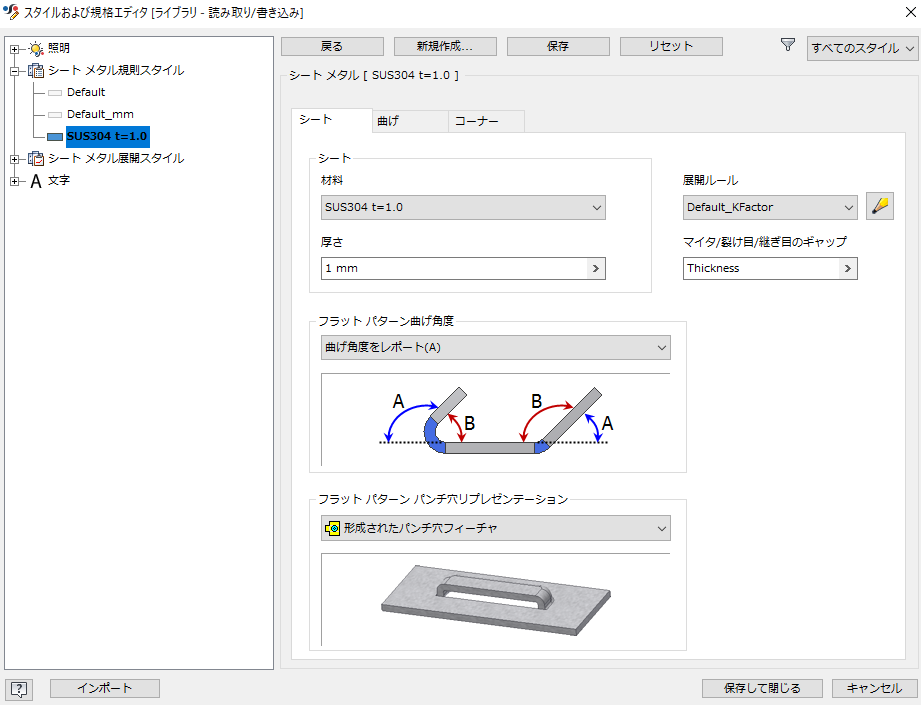
Task: Collapse the シート メタル規則スタイル node
Action: (15, 71)
